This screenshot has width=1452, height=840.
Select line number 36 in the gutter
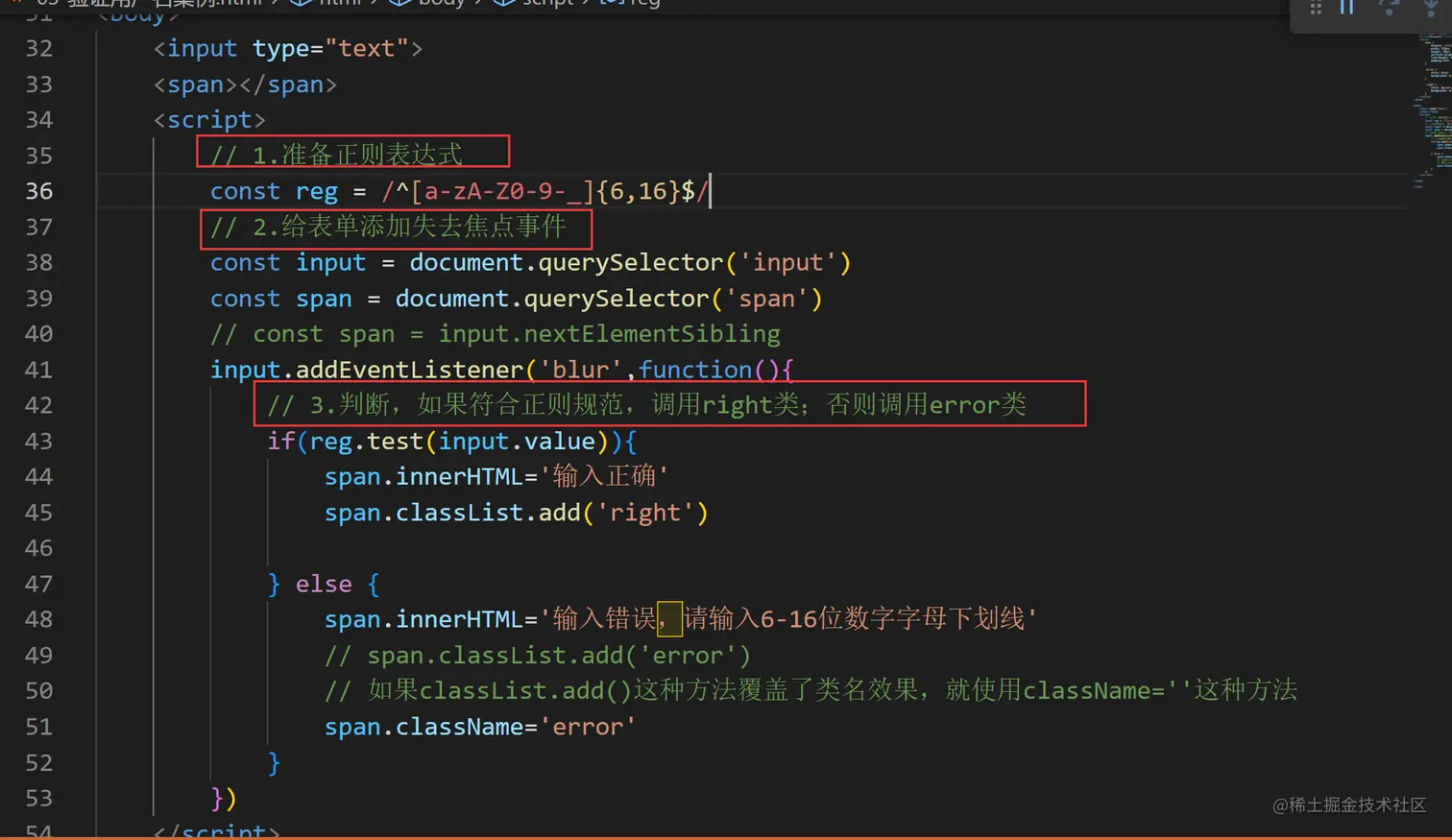pos(39,191)
